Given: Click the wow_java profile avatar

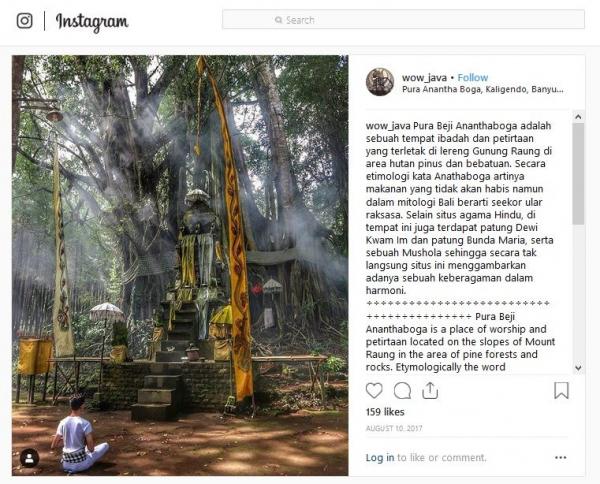Looking at the screenshot, I should click(380, 82).
